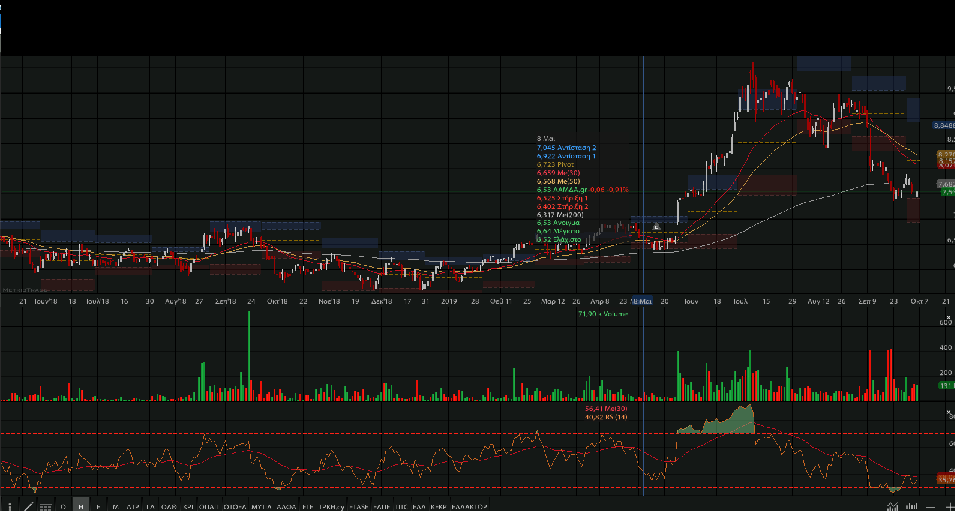
Task: Click the Νοε'18 label on time axis
Action: coord(329,301)
